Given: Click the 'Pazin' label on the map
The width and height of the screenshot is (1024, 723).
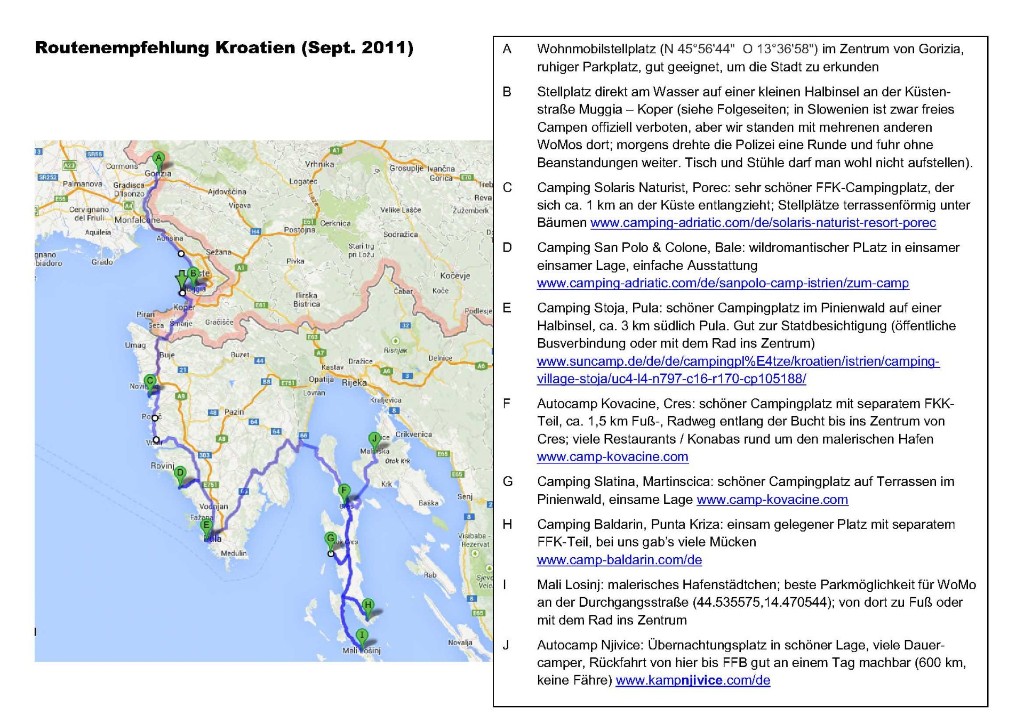Looking at the screenshot, I should point(234,411).
